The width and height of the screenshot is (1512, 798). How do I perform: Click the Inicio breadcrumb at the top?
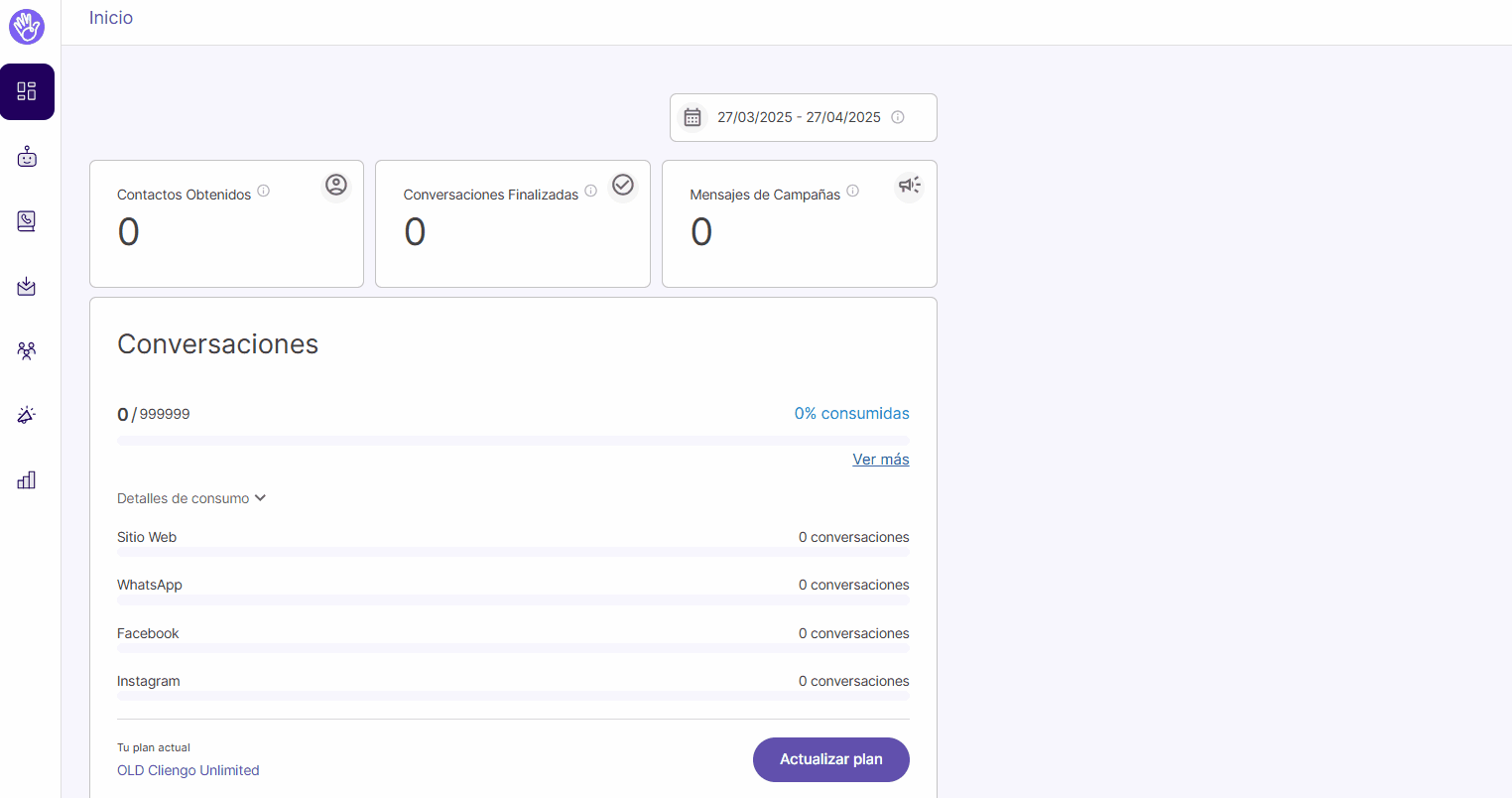pos(110,17)
